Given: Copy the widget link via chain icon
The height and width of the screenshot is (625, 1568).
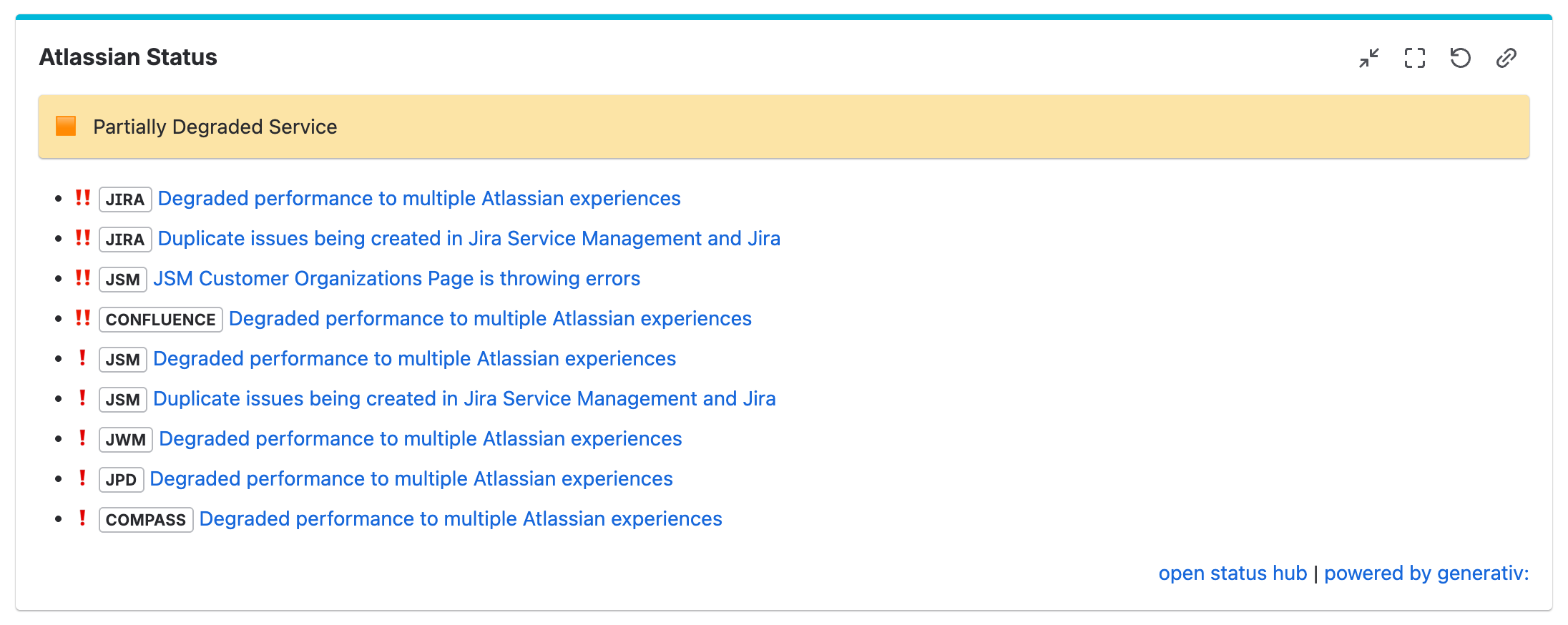Looking at the screenshot, I should click(x=1506, y=58).
